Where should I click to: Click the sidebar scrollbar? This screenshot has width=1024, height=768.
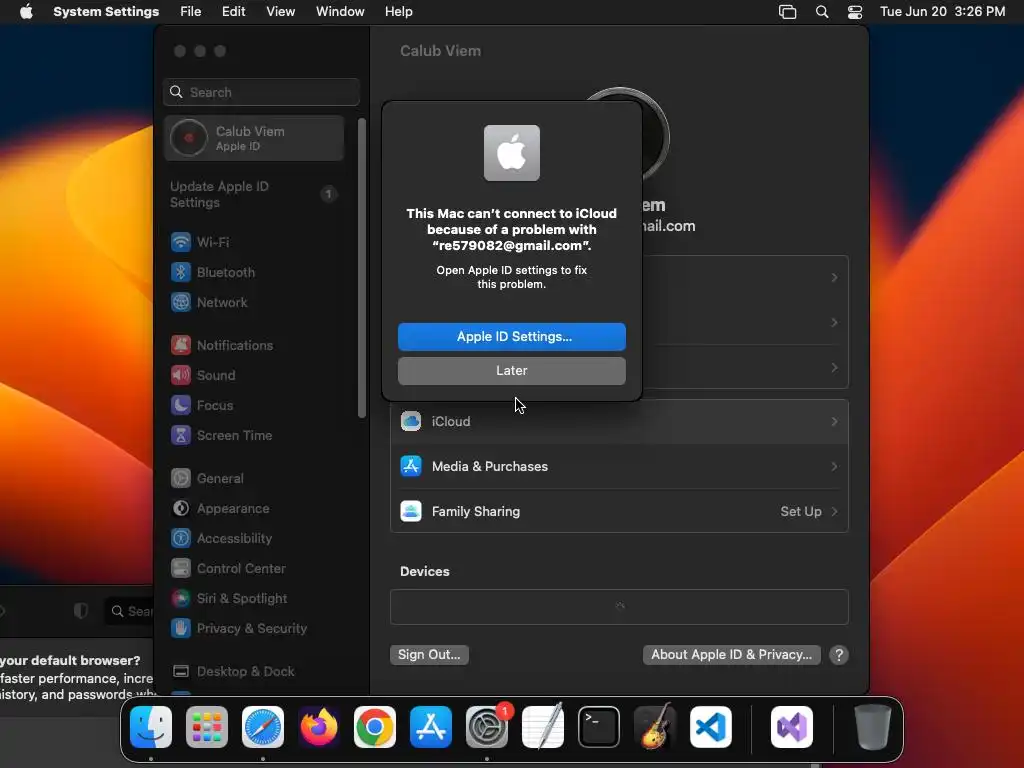[362, 268]
